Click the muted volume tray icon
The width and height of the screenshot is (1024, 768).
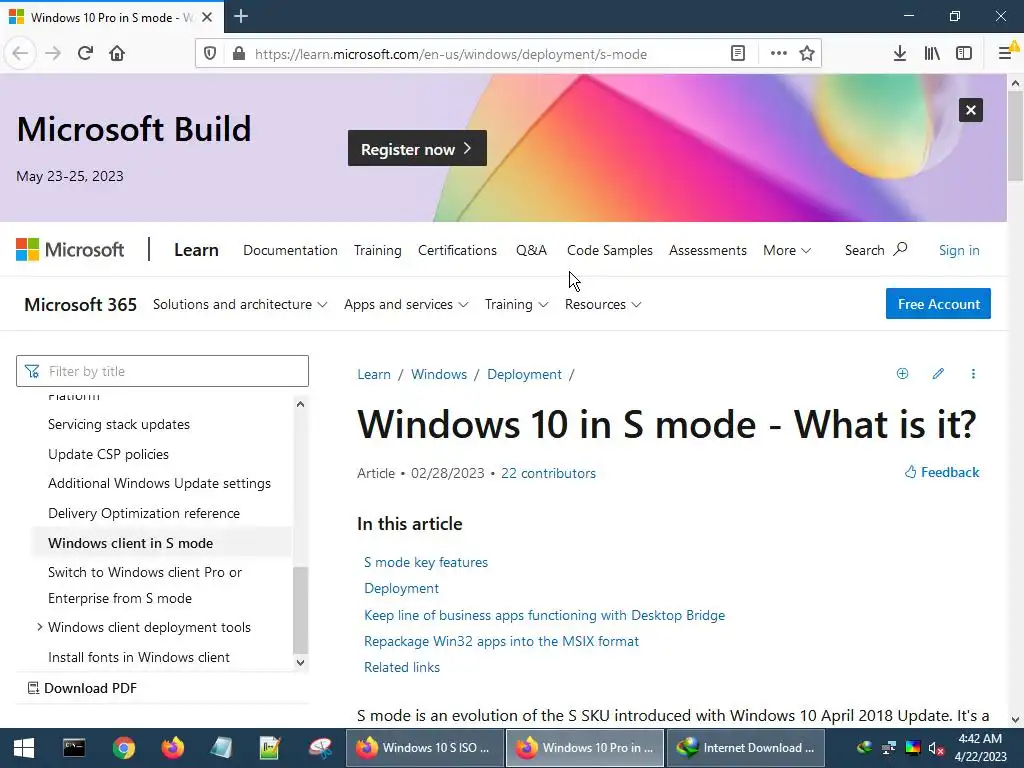pyautogui.click(x=936, y=748)
